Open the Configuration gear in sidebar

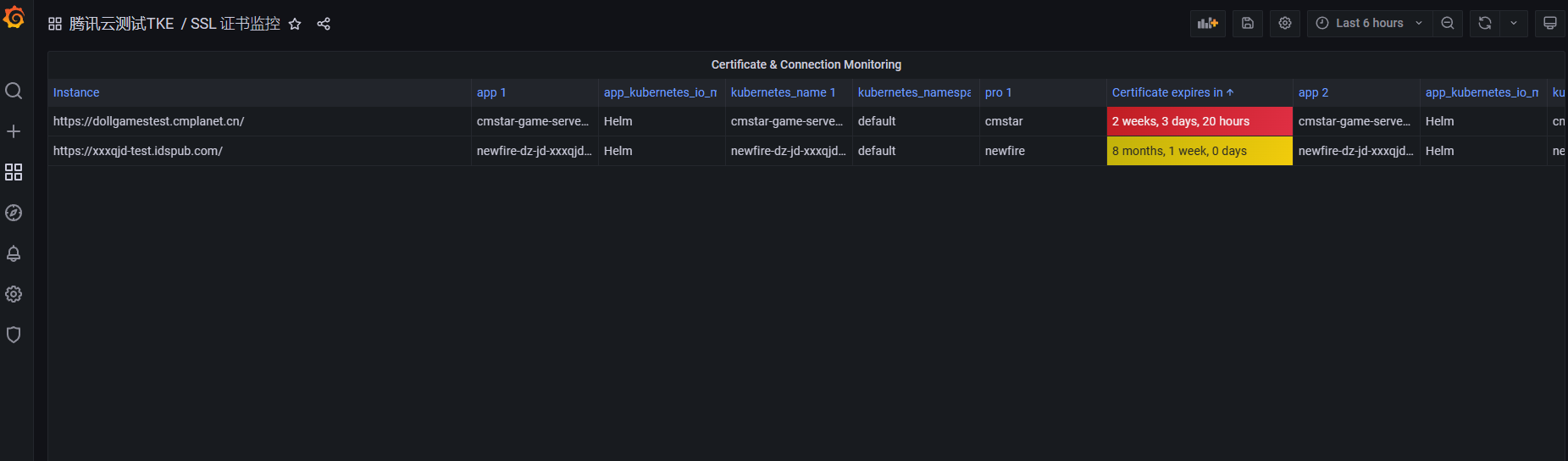tap(14, 294)
